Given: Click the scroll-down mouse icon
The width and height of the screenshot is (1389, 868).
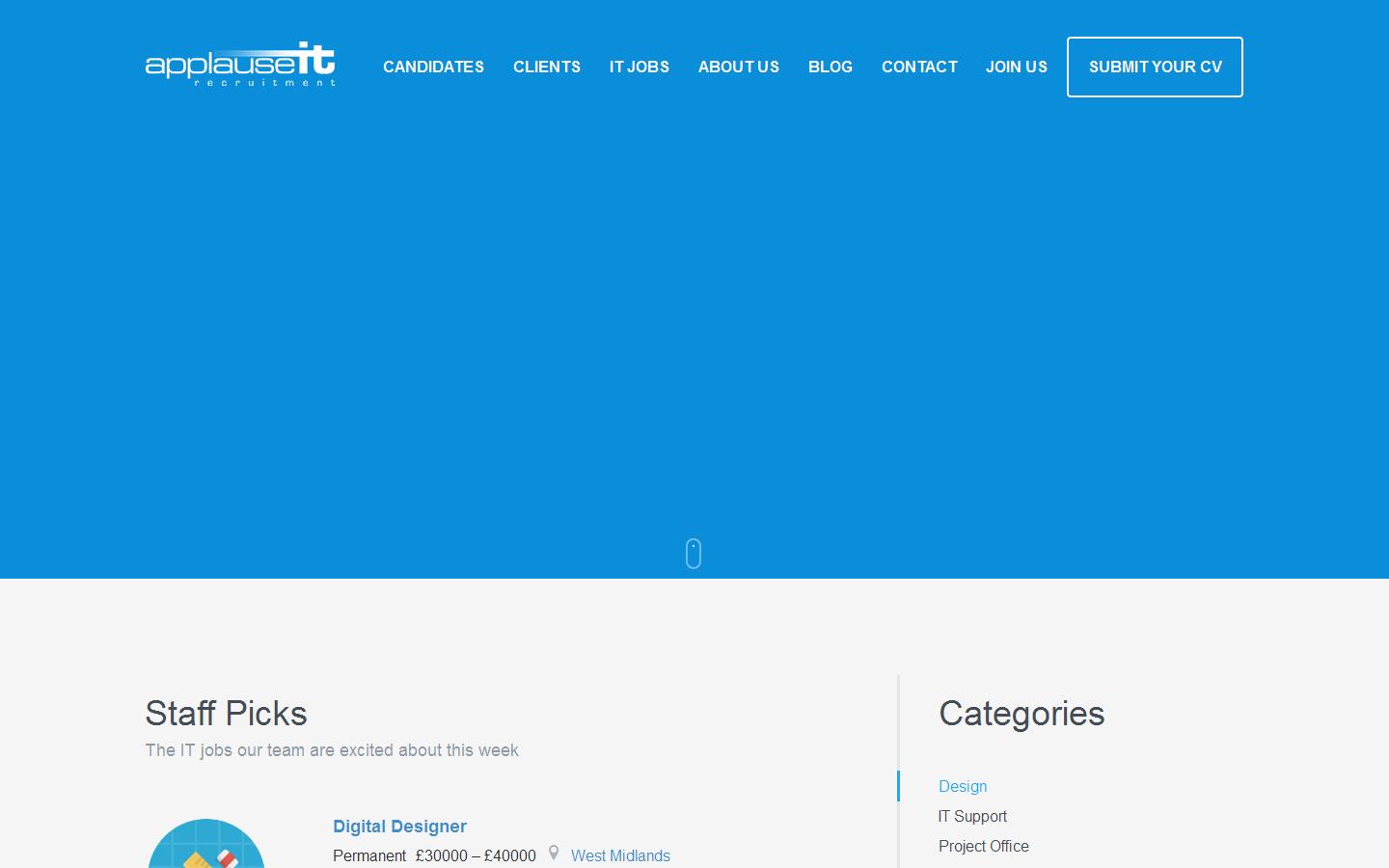Looking at the screenshot, I should 694,554.
